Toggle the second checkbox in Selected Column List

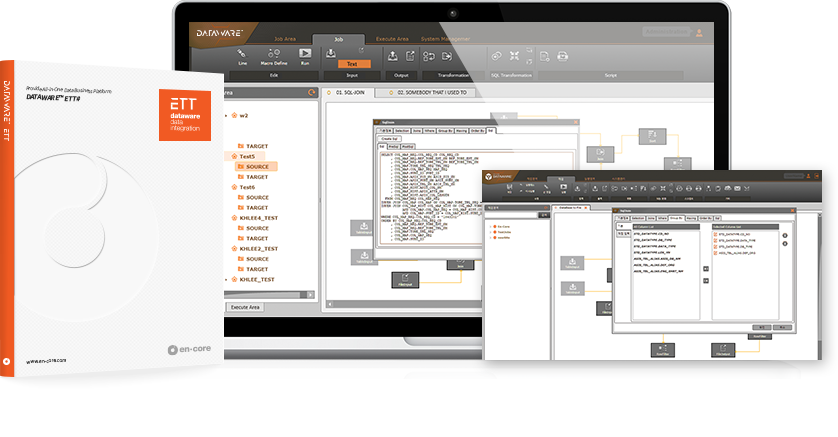[x=716, y=240]
